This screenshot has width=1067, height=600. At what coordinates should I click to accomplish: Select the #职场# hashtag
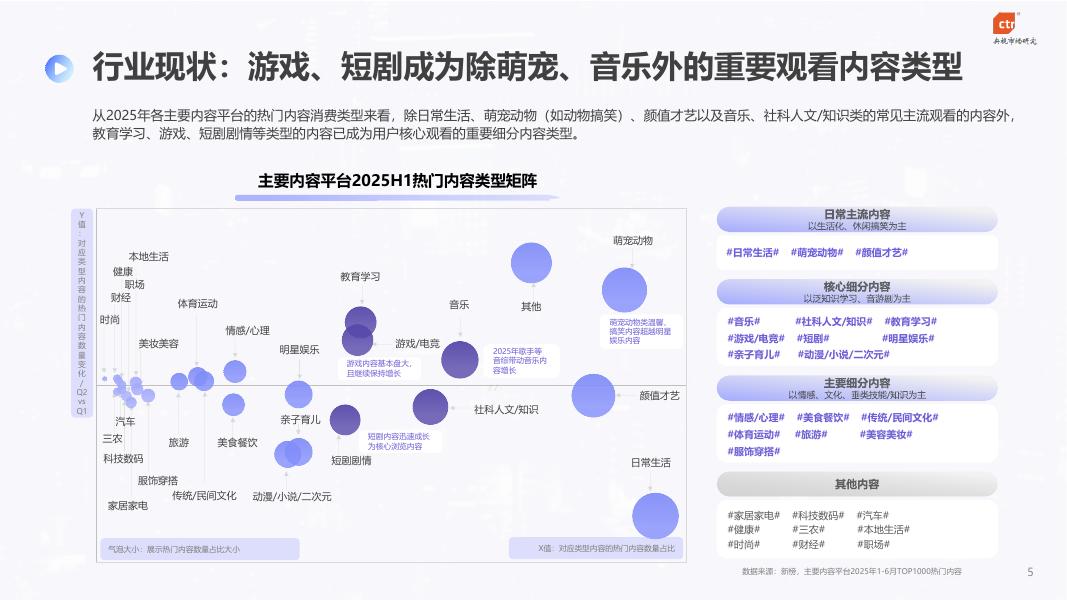[x=873, y=544]
